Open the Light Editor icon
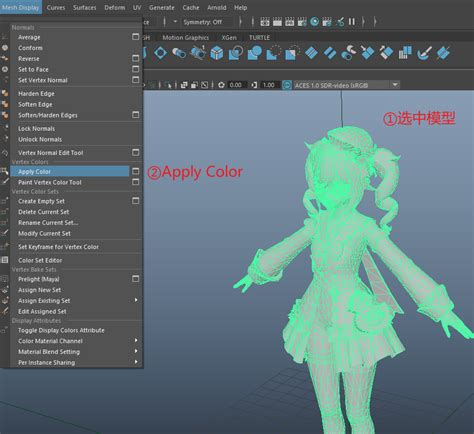The image size is (474, 434). tap(340, 22)
